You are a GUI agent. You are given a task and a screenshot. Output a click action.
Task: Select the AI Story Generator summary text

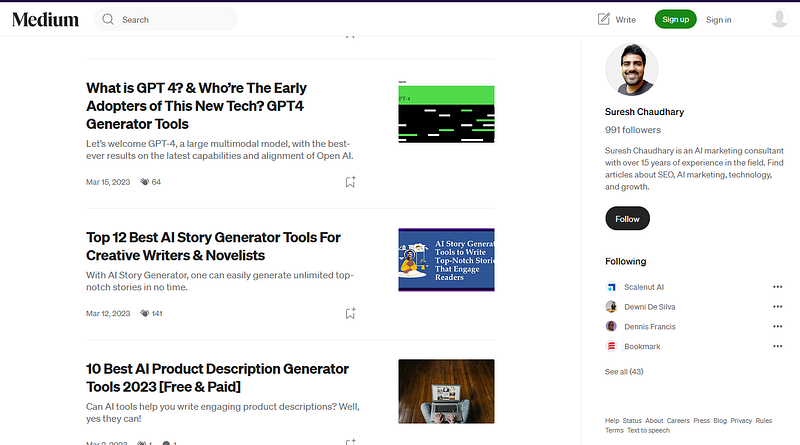click(x=219, y=281)
